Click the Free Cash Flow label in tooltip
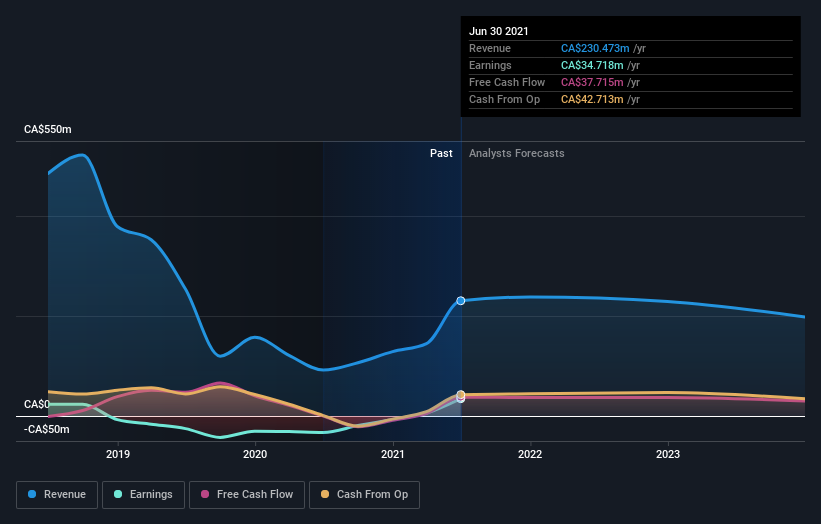The height and width of the screenshot is (524, 821). (507, 82)
